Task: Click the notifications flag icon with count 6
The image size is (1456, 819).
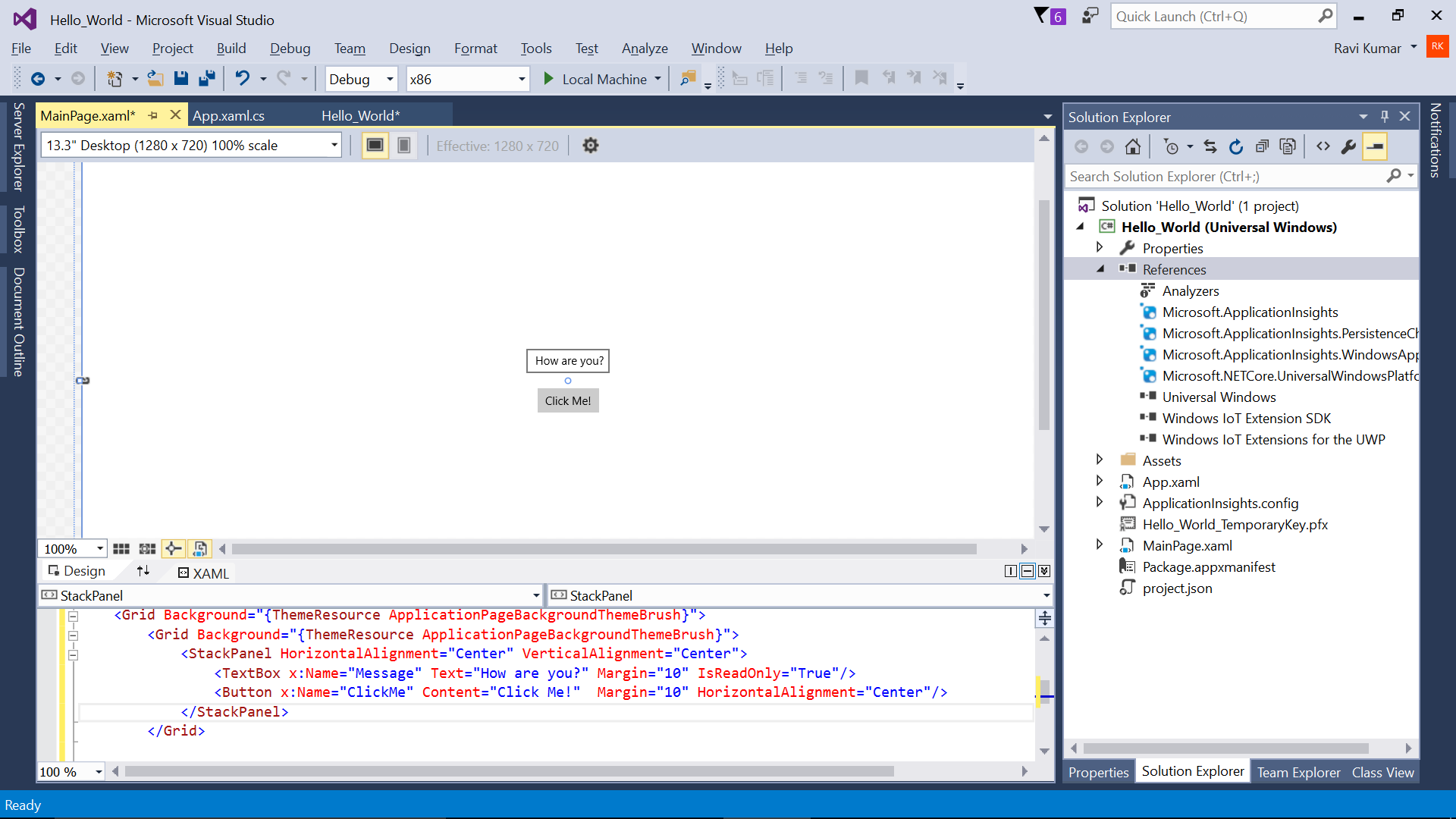Action: pyautogui.click(x=1050, y=16)
